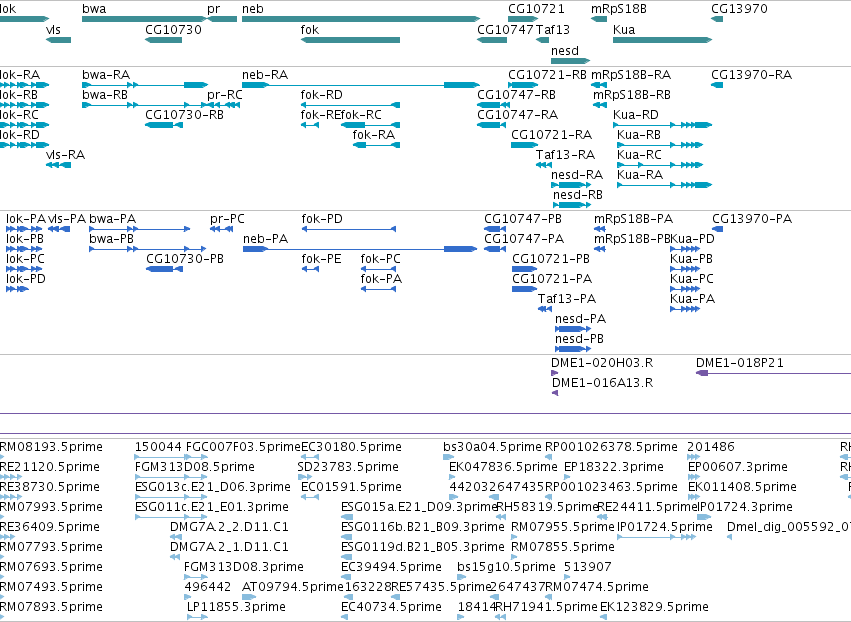
Task: Click transcript fok-RD
Action: pyautogui.click(x=350, y=105)
